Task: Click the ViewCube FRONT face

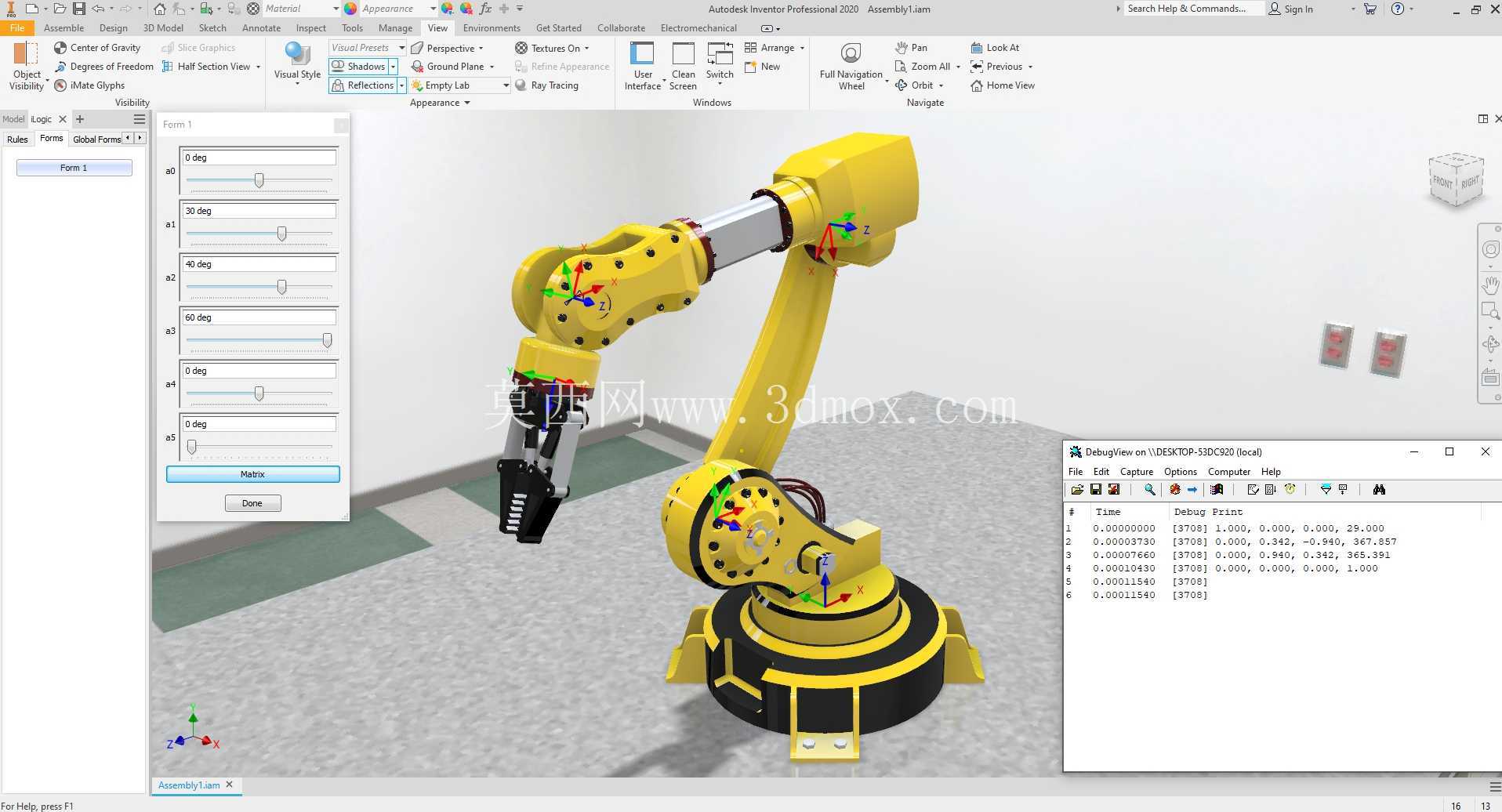Action: (x=1442, y=183)
